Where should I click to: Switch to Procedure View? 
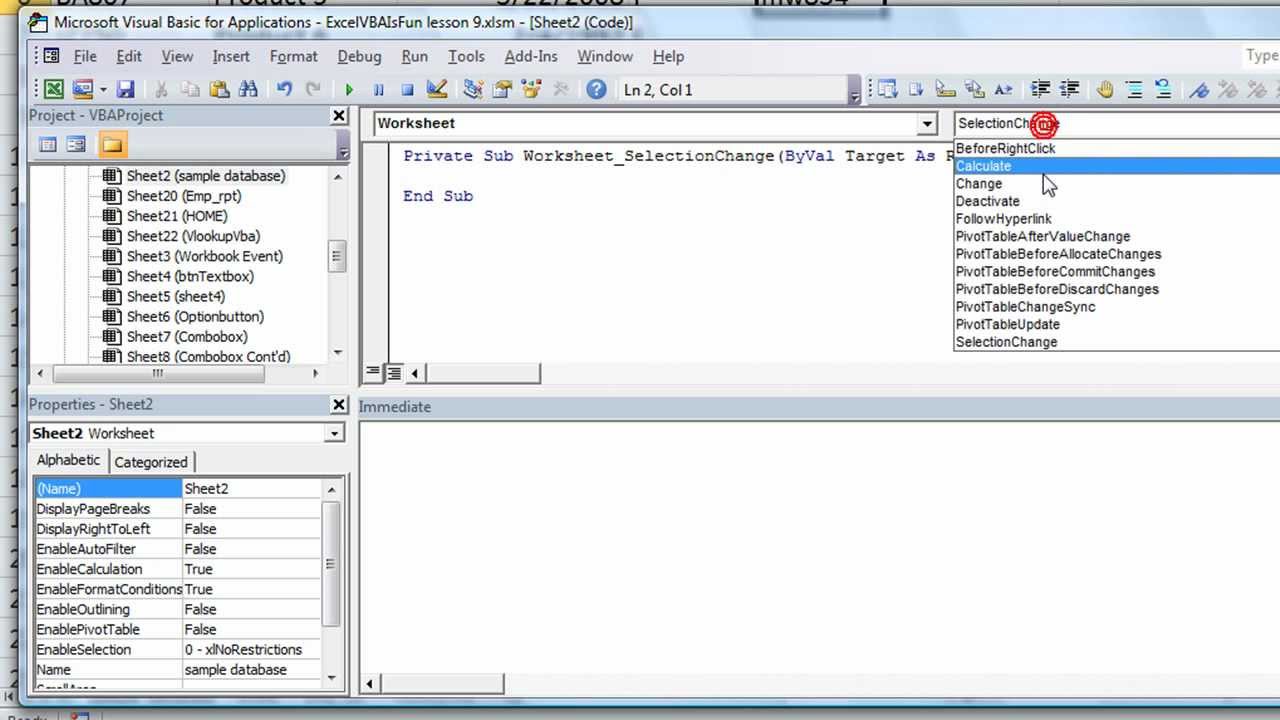373,373
